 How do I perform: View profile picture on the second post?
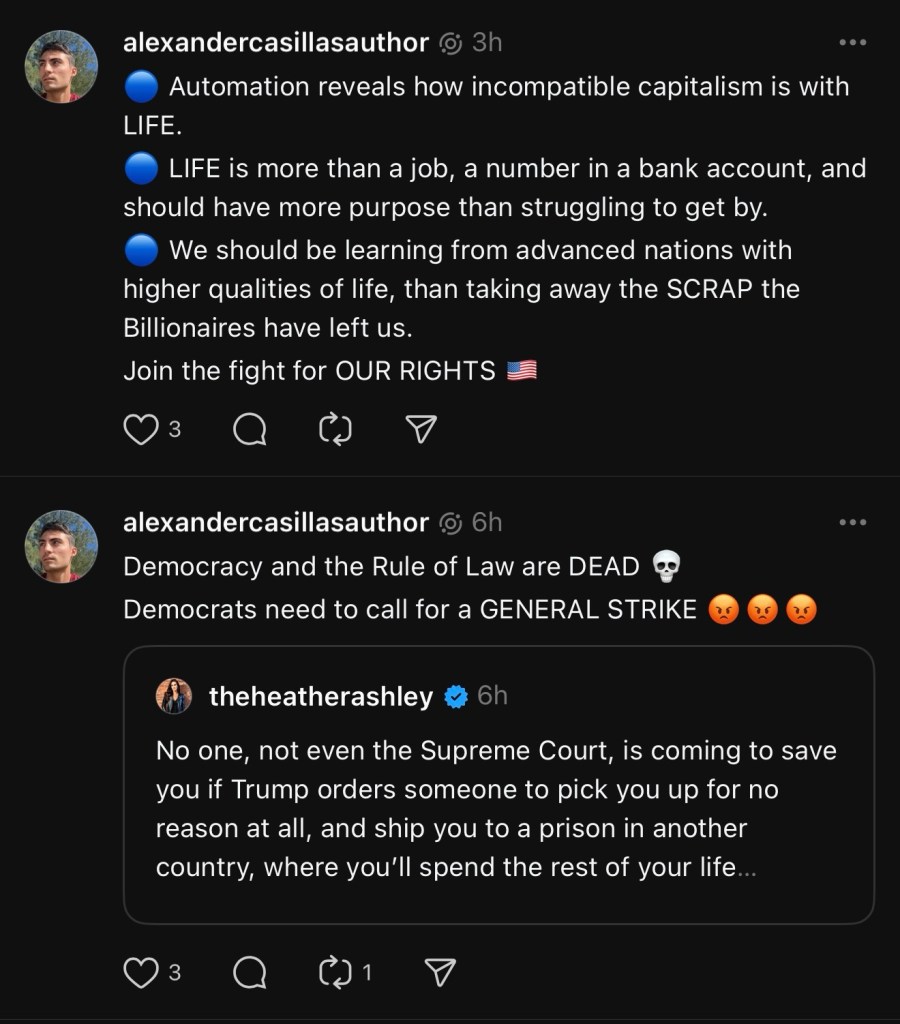61,546
